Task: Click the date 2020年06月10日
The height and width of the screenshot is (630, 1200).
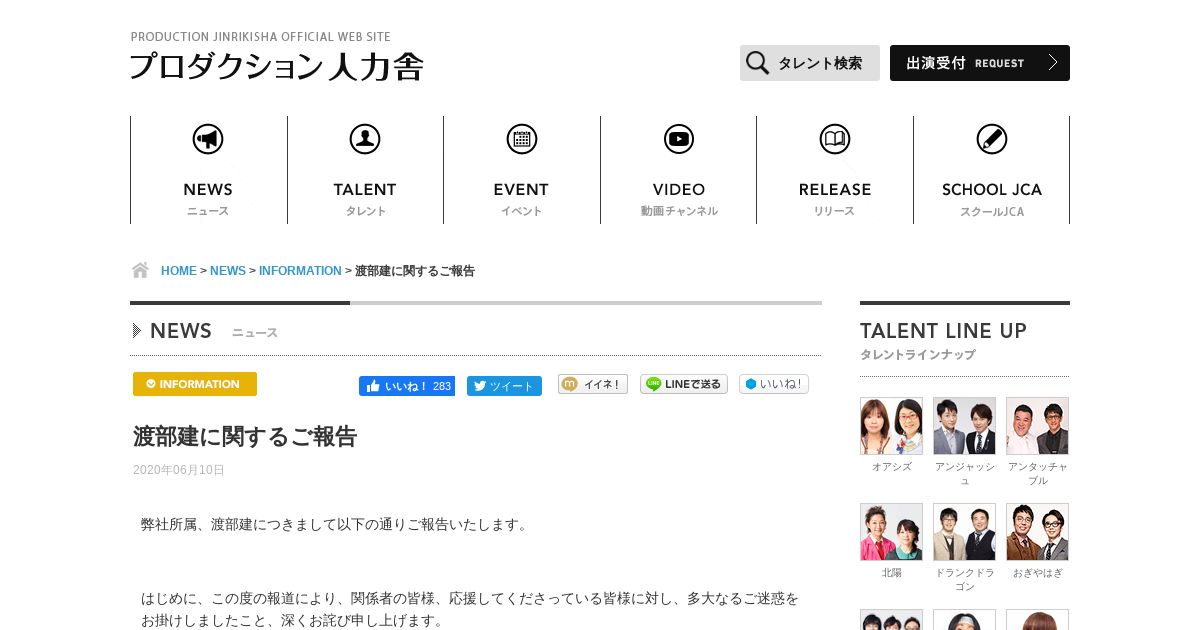Action: tap(179, 470)
